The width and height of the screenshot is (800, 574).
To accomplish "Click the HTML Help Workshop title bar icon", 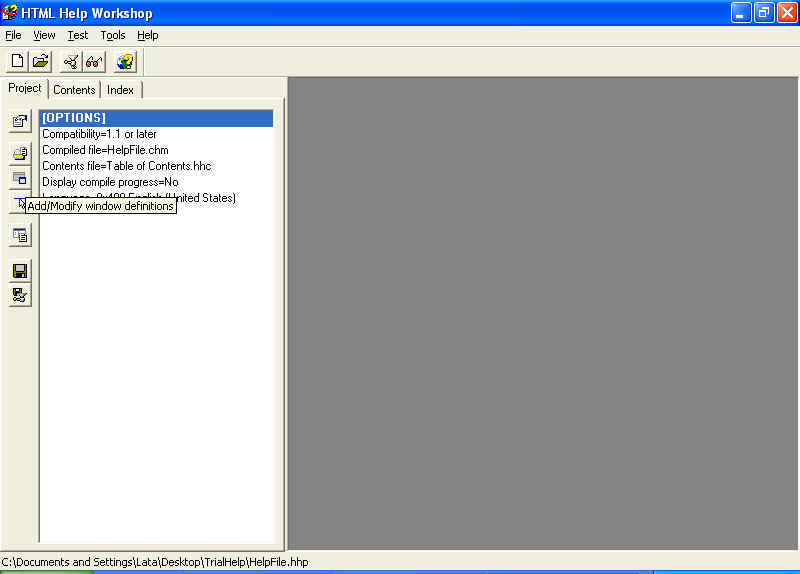I will [10, 12].
